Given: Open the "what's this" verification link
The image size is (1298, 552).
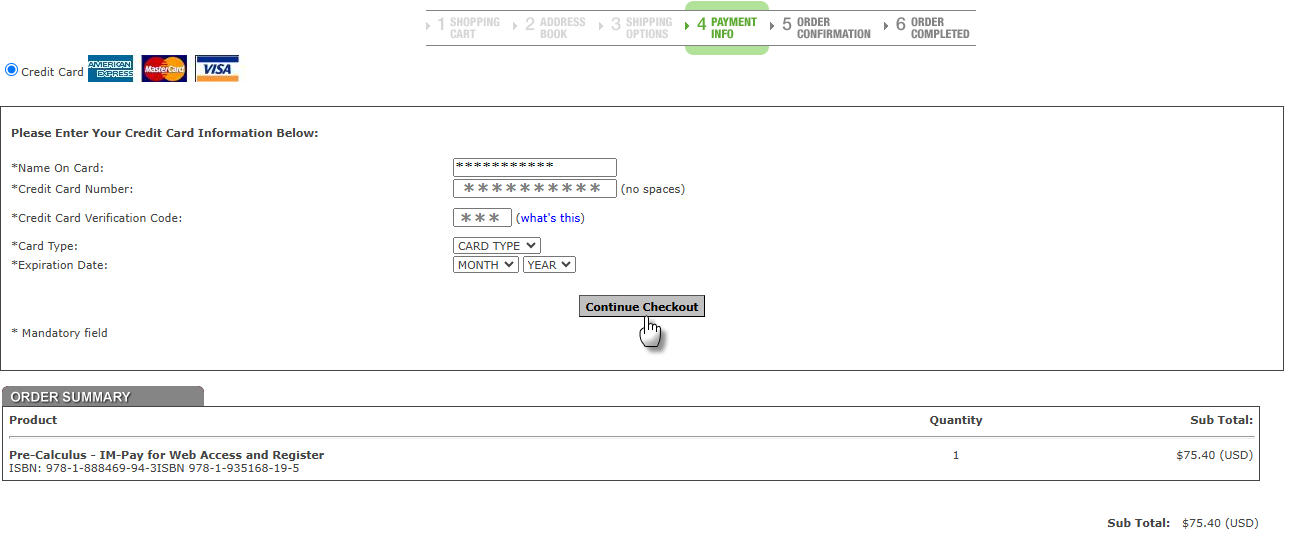Looking at the screenshot, I should click(550, 218).
